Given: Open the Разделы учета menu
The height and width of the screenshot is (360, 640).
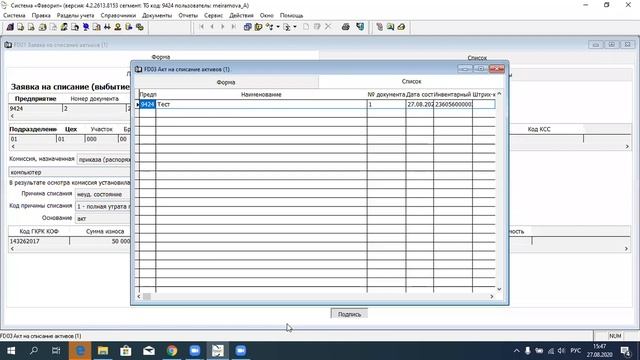Looking at the screenshot, I should 76,16.
